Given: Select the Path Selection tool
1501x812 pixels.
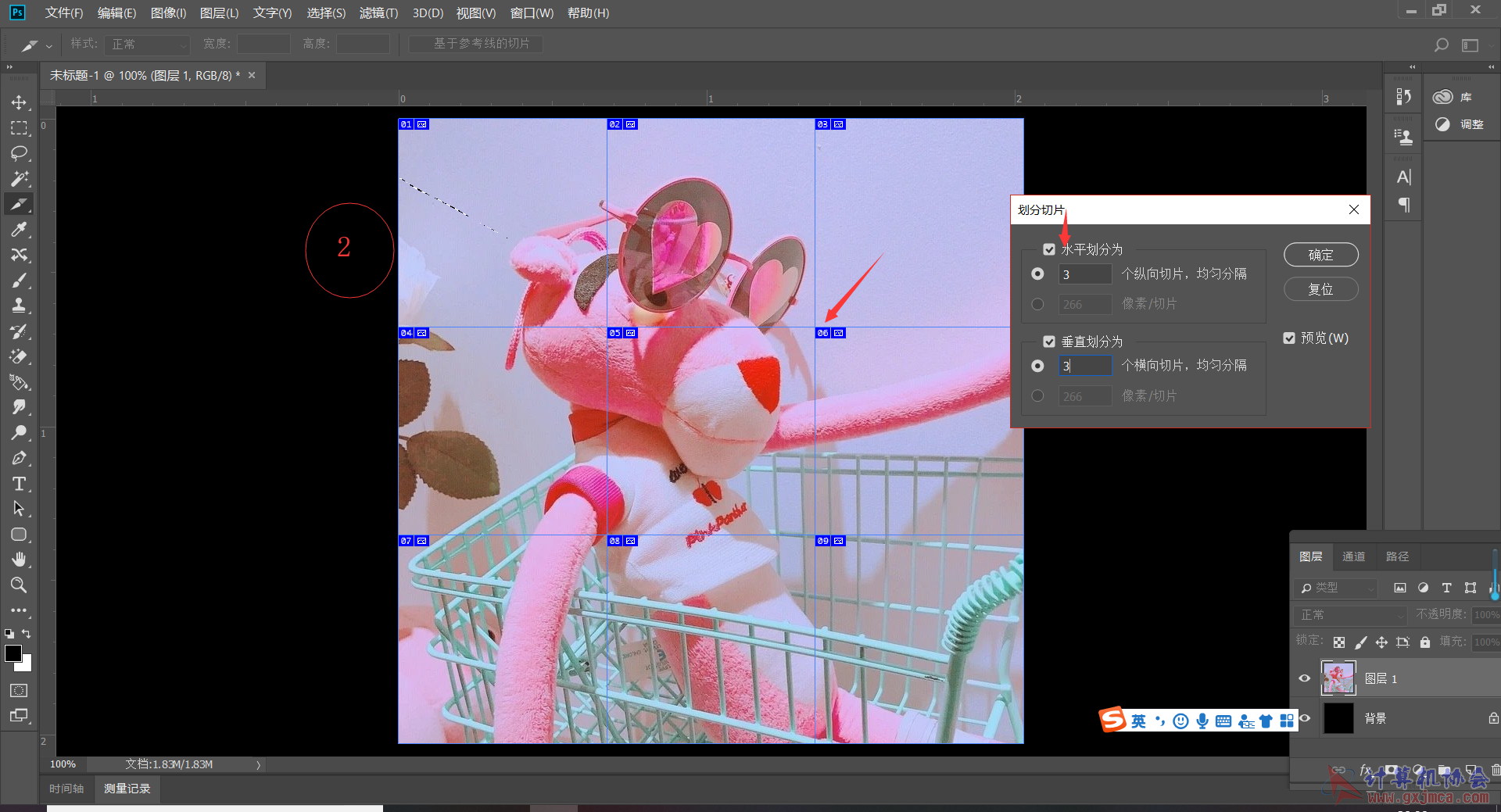Looking at the screenshot, I should point(19,509).
